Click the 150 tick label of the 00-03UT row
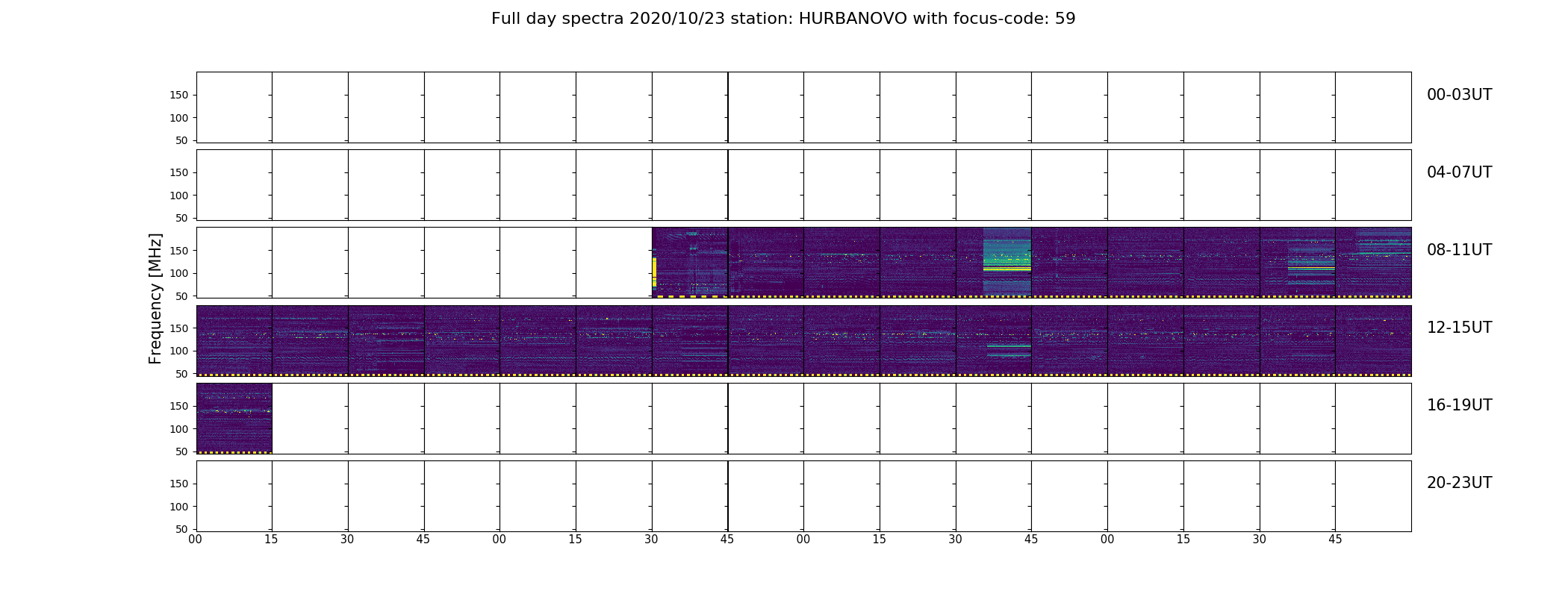Screen dimensions: 1568x597 [x=179, y=95]
